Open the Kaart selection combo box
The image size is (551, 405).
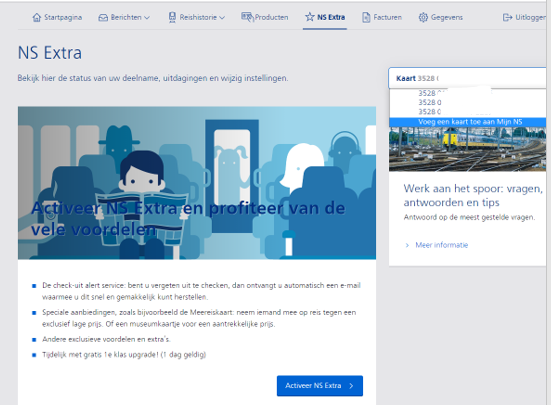click(467, 78)
